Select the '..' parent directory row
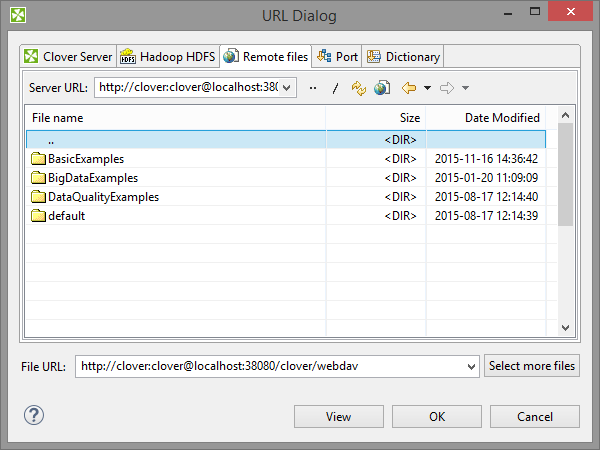Screen dimensions: 600x450 point(286,140)
